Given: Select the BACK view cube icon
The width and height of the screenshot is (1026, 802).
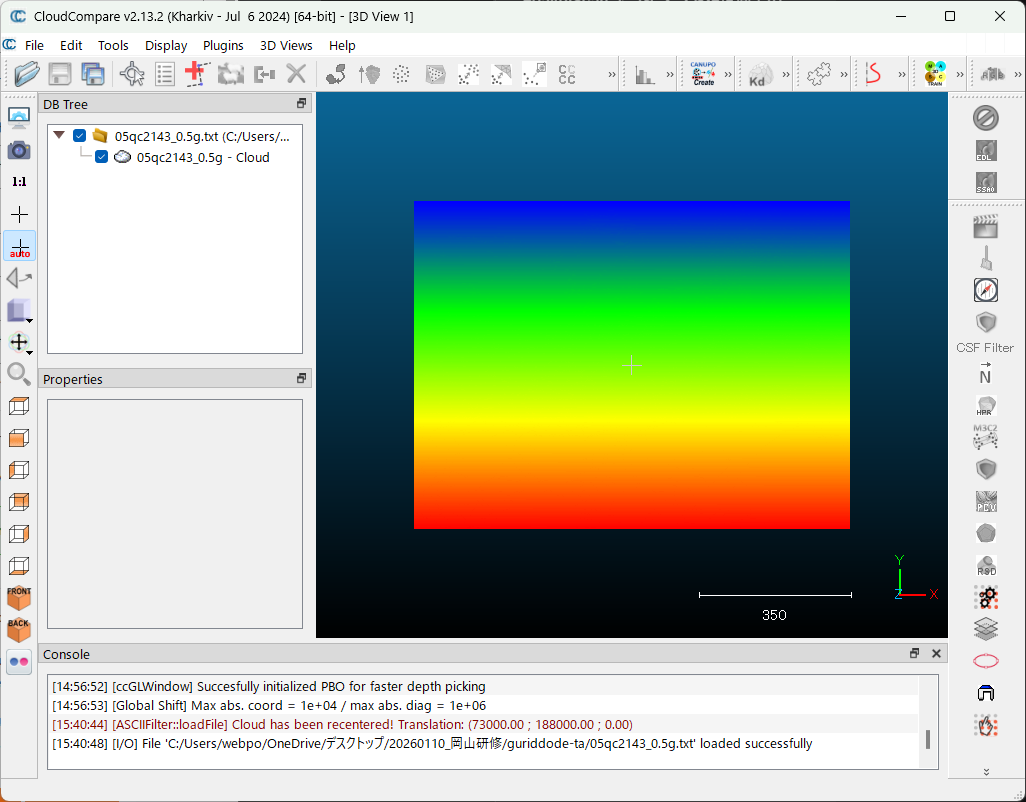Looking at the screenshot, I should 19,630.
